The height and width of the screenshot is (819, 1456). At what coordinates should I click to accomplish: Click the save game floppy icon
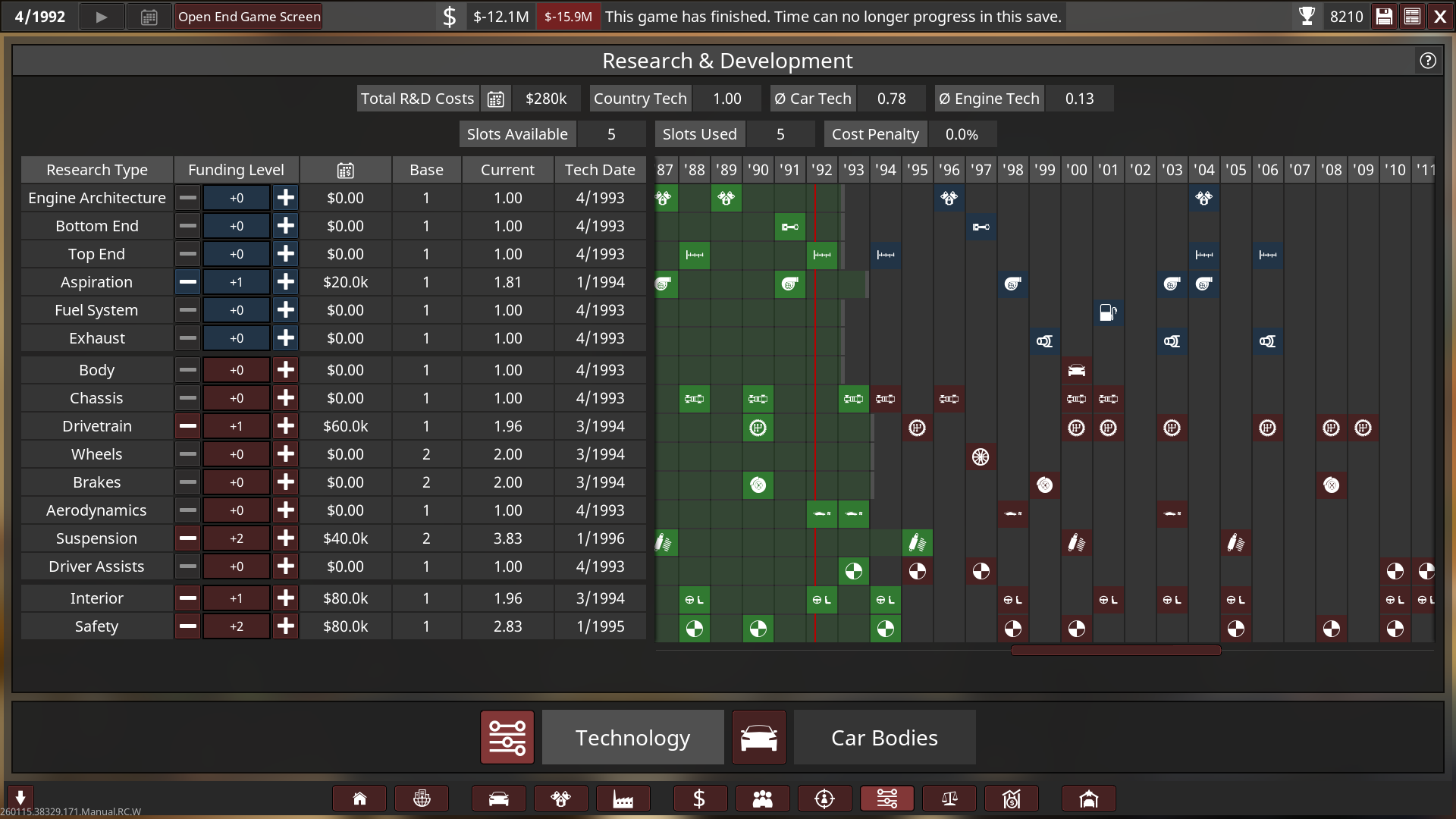tap(1384, 17)
